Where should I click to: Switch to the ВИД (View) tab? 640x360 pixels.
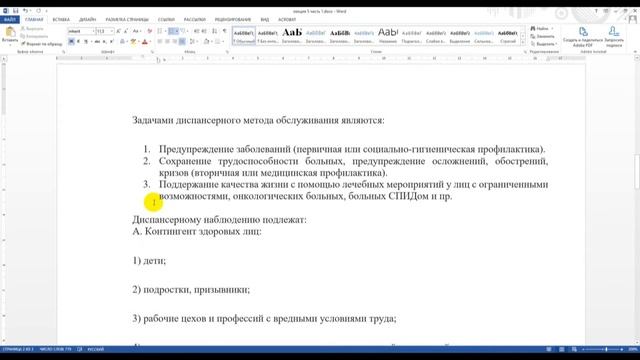click(264, 20)
